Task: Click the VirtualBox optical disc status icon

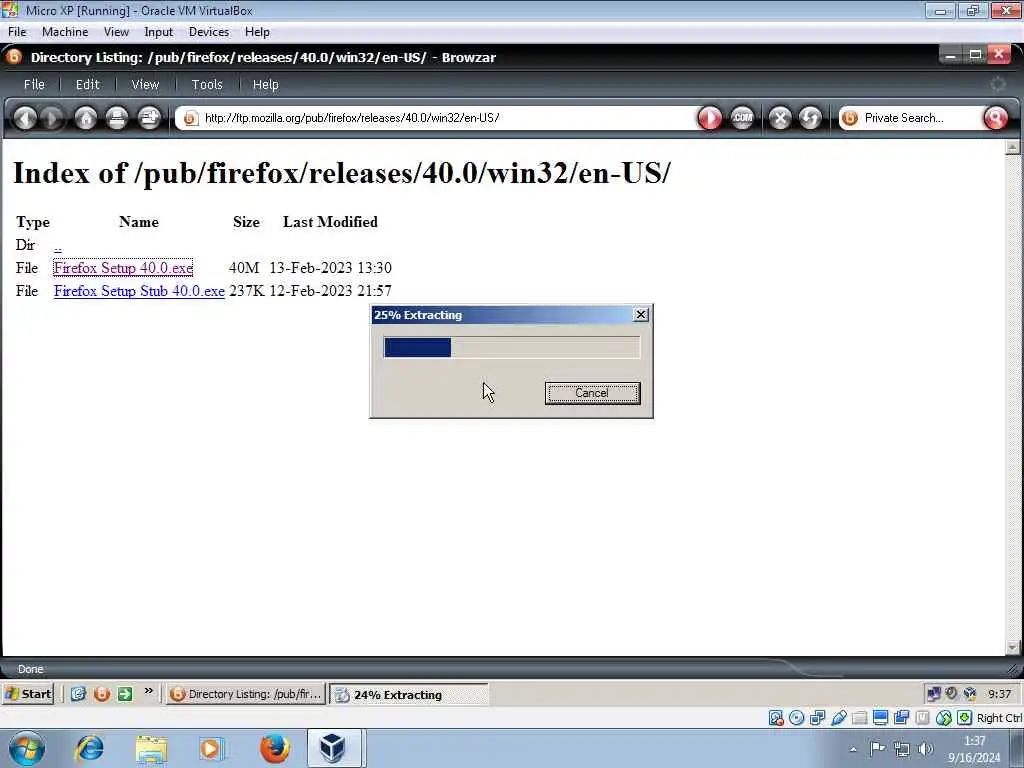Action: pos(796,718)
